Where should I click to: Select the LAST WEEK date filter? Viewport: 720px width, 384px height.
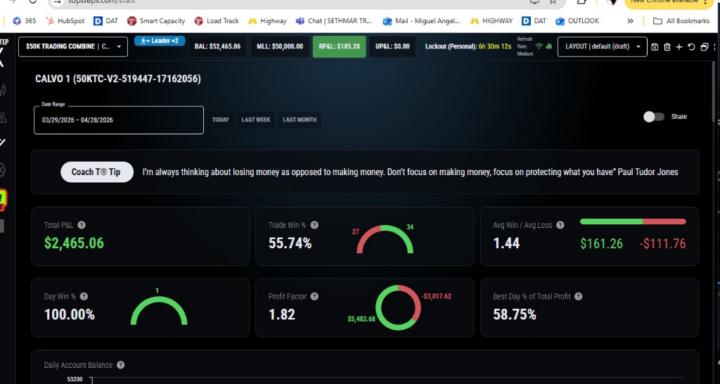256,120
